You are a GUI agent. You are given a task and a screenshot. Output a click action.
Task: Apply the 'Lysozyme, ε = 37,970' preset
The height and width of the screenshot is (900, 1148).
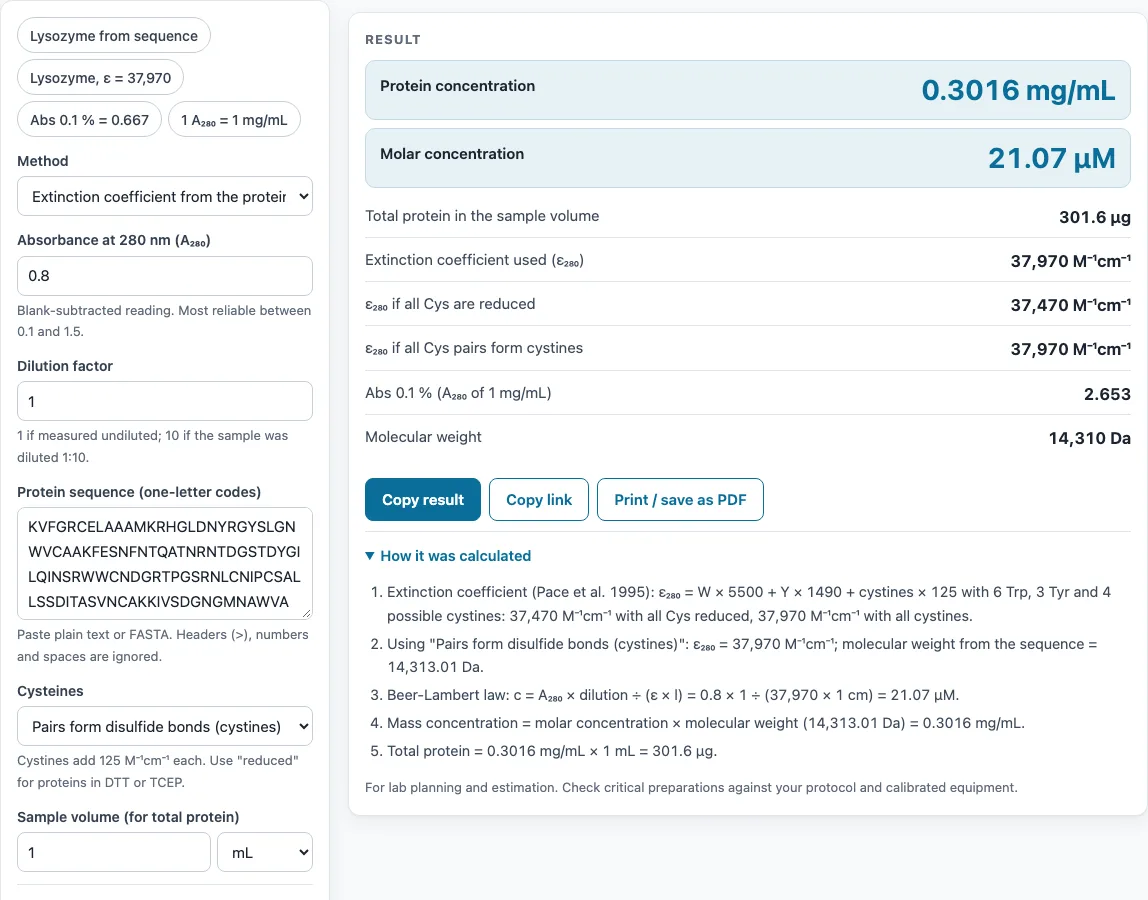coord(100,78)
